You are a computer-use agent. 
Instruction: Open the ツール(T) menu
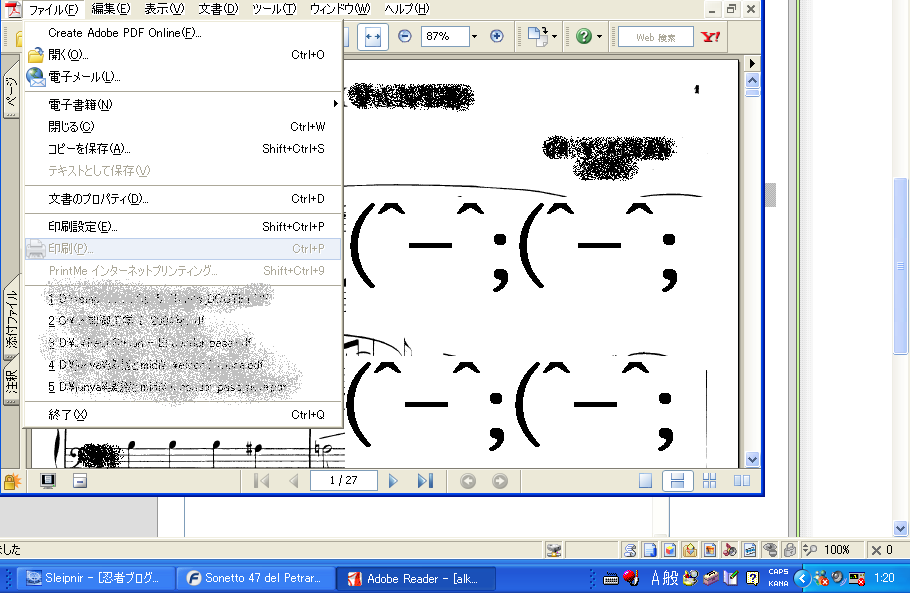click(274, 9)
